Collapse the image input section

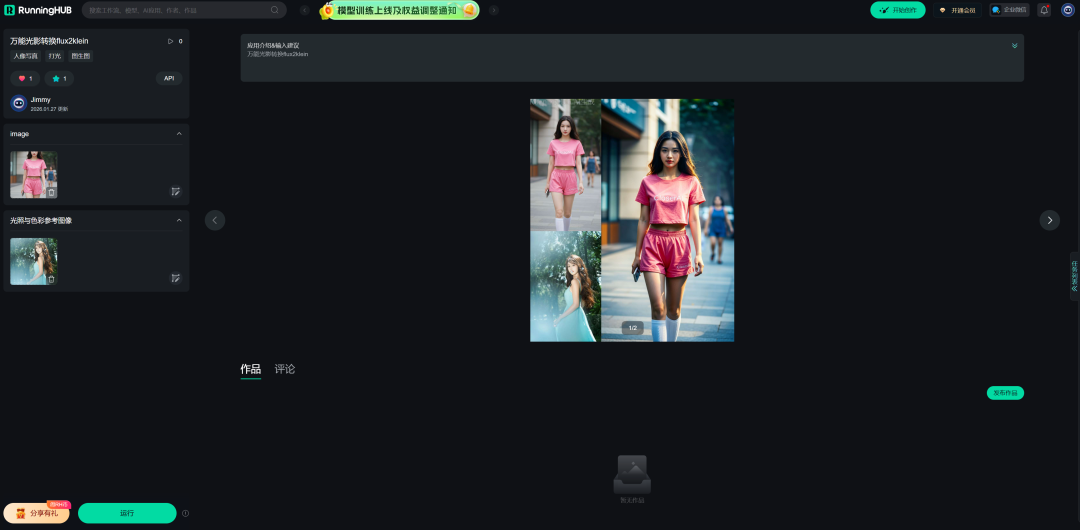point(179,134)
